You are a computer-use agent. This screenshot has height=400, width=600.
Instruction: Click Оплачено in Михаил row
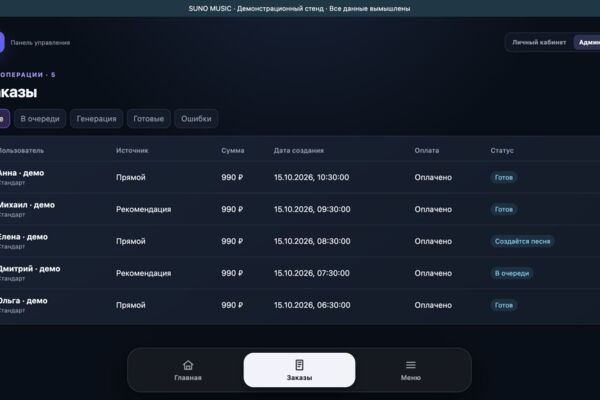click(x=433, y=209)
